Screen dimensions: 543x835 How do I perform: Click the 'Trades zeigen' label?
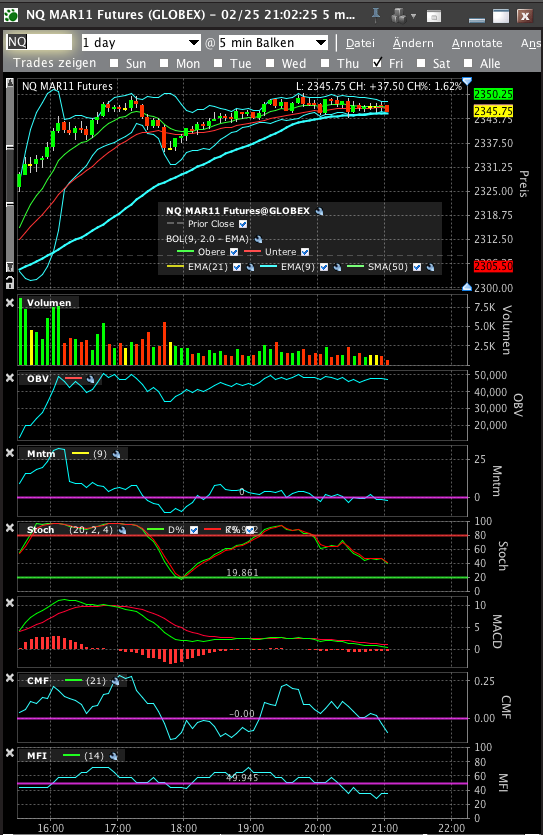click(x=55, y=63)
